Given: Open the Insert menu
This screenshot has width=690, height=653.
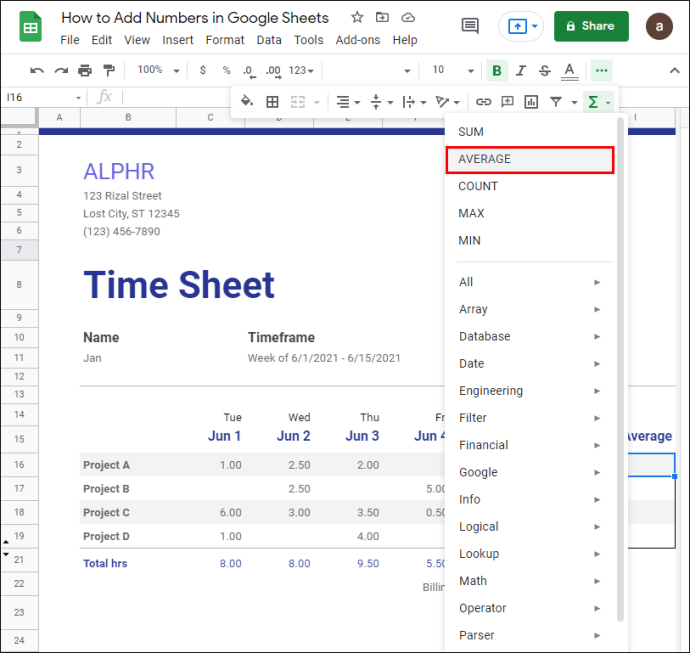Looking at the screenshot, I should point(178,40).
